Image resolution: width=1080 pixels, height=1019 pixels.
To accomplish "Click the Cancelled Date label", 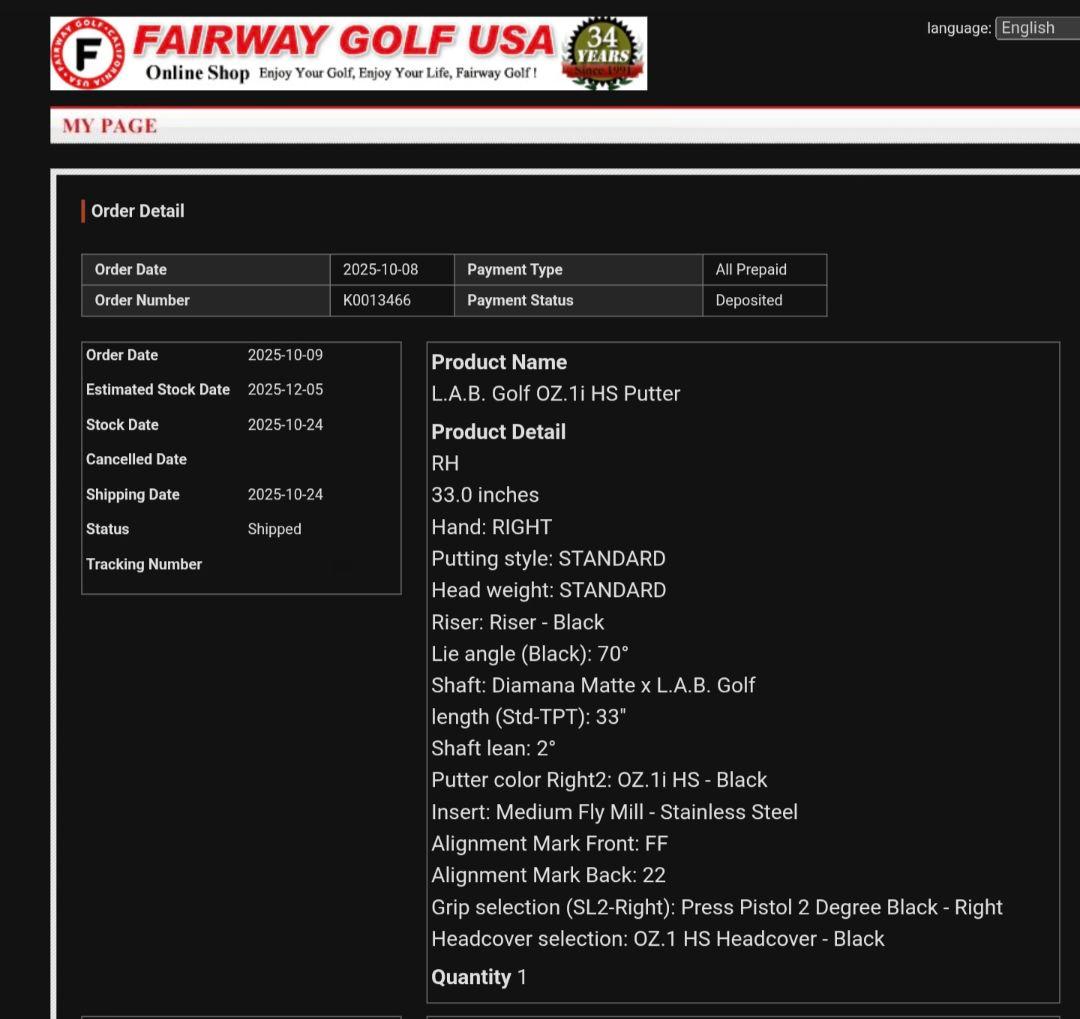I will 136,459.
